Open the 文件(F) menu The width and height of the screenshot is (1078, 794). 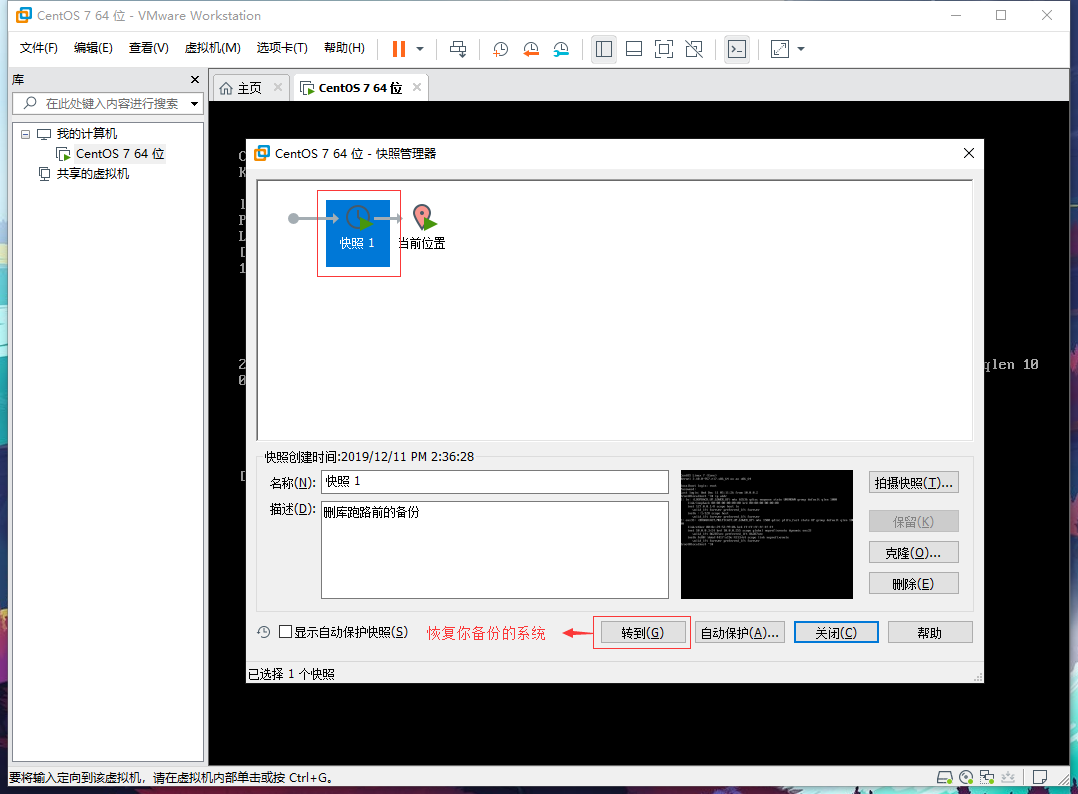pos(38,48)
